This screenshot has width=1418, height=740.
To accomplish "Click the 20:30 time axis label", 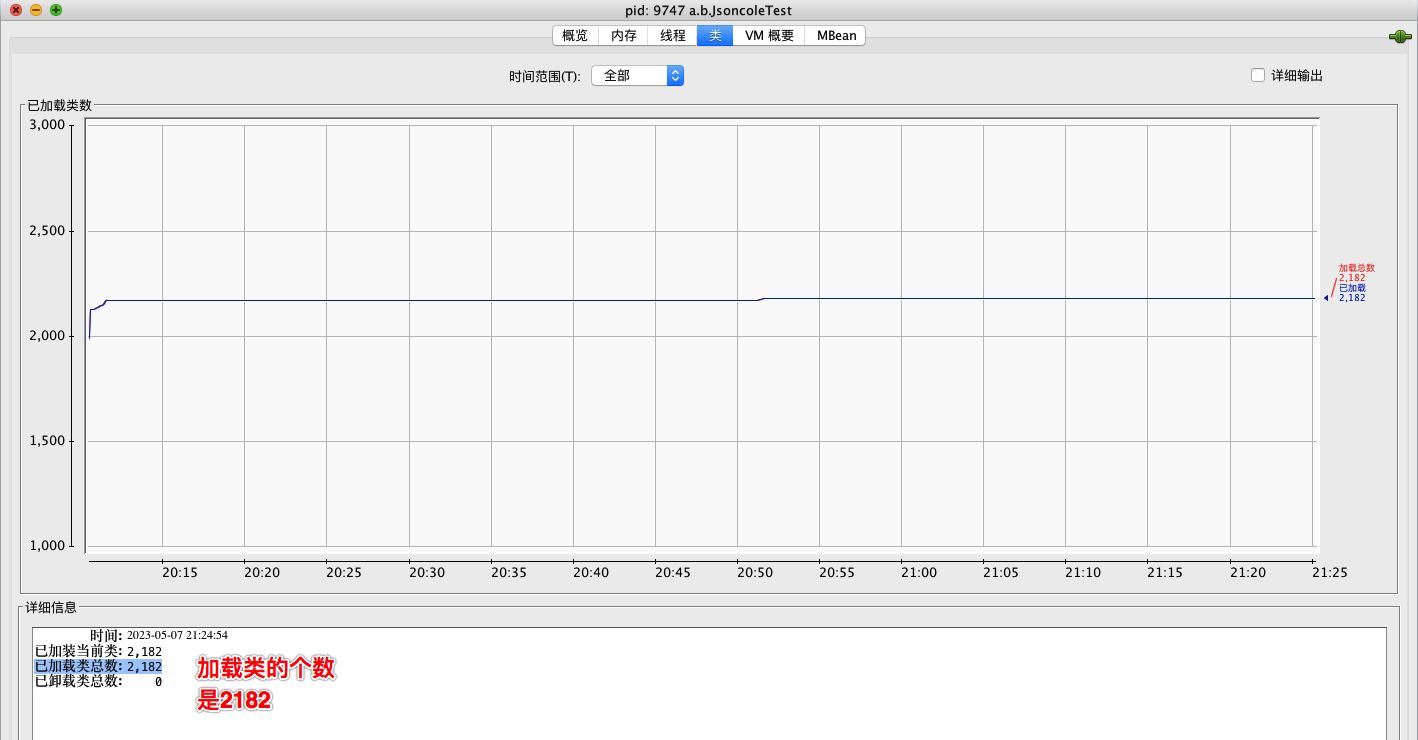I will pos(427,573).
